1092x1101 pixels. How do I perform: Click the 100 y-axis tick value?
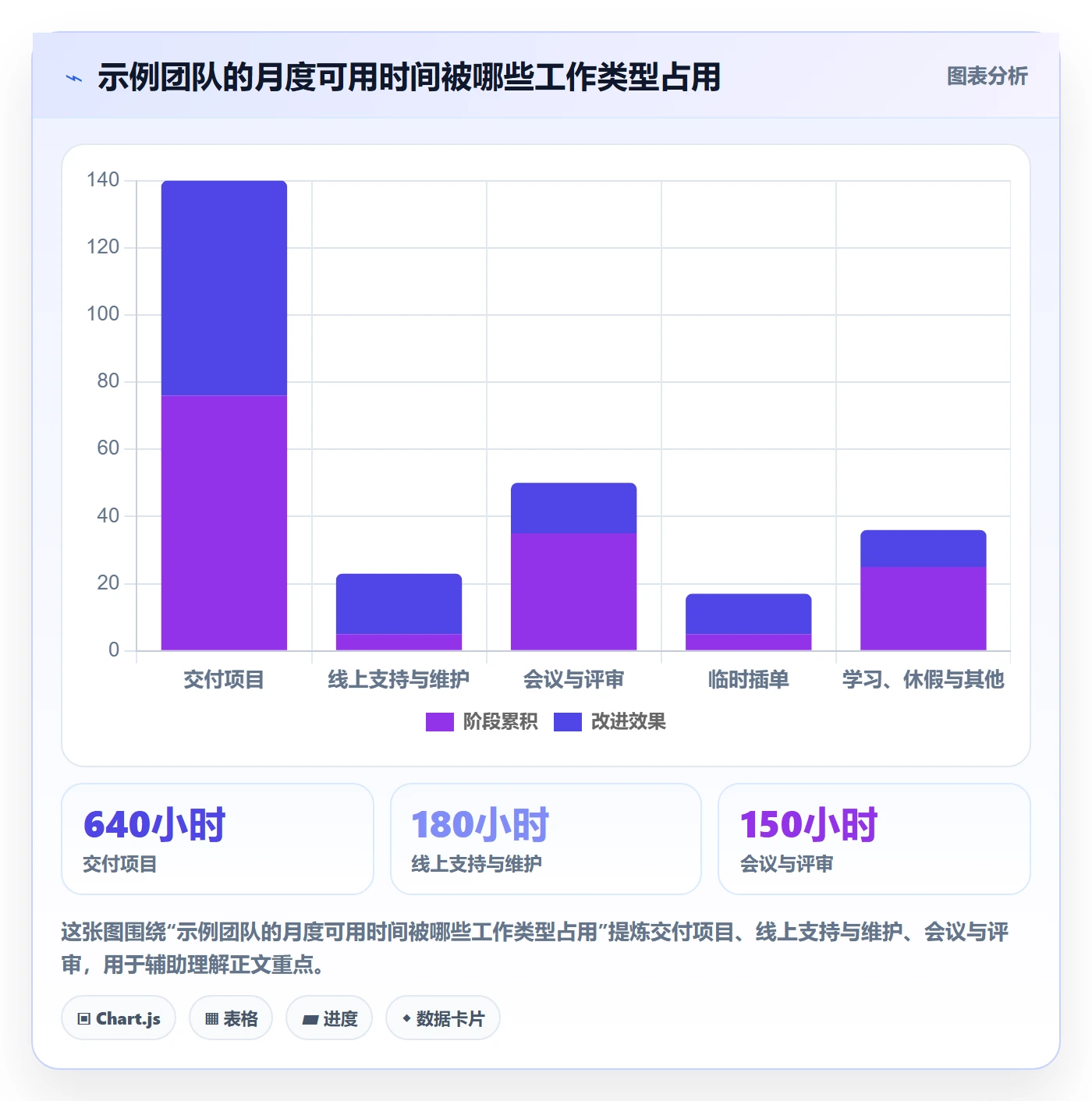103,314
